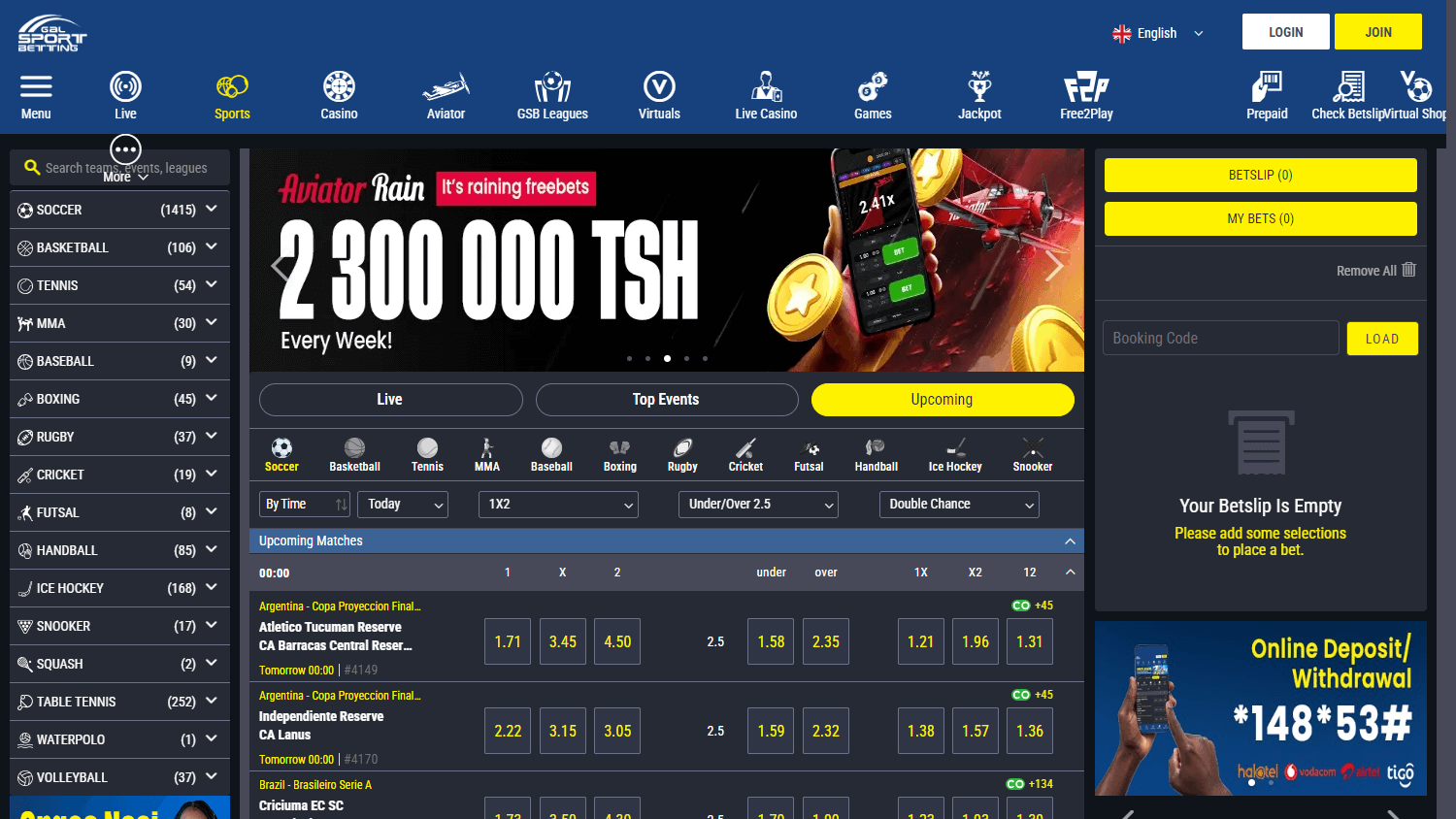Choose Basketball in the sport filter row
Screen dimensions: 1456x819
coord(354,454)
